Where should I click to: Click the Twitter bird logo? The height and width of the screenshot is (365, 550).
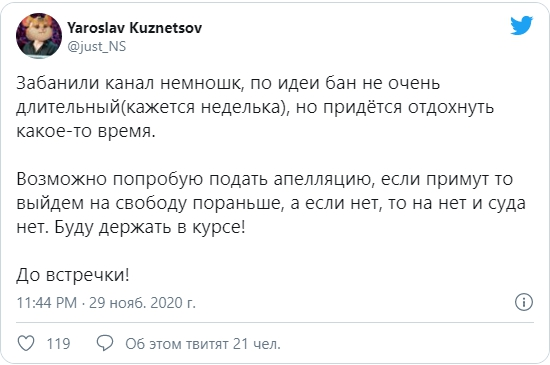[521, 25]
